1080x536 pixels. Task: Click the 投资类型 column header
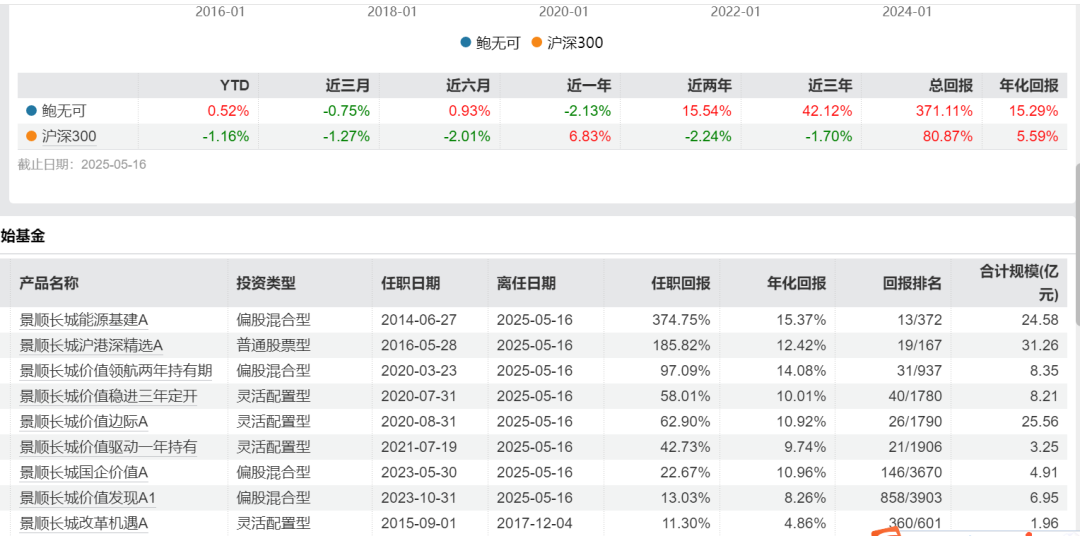click(x=266, y=283)
